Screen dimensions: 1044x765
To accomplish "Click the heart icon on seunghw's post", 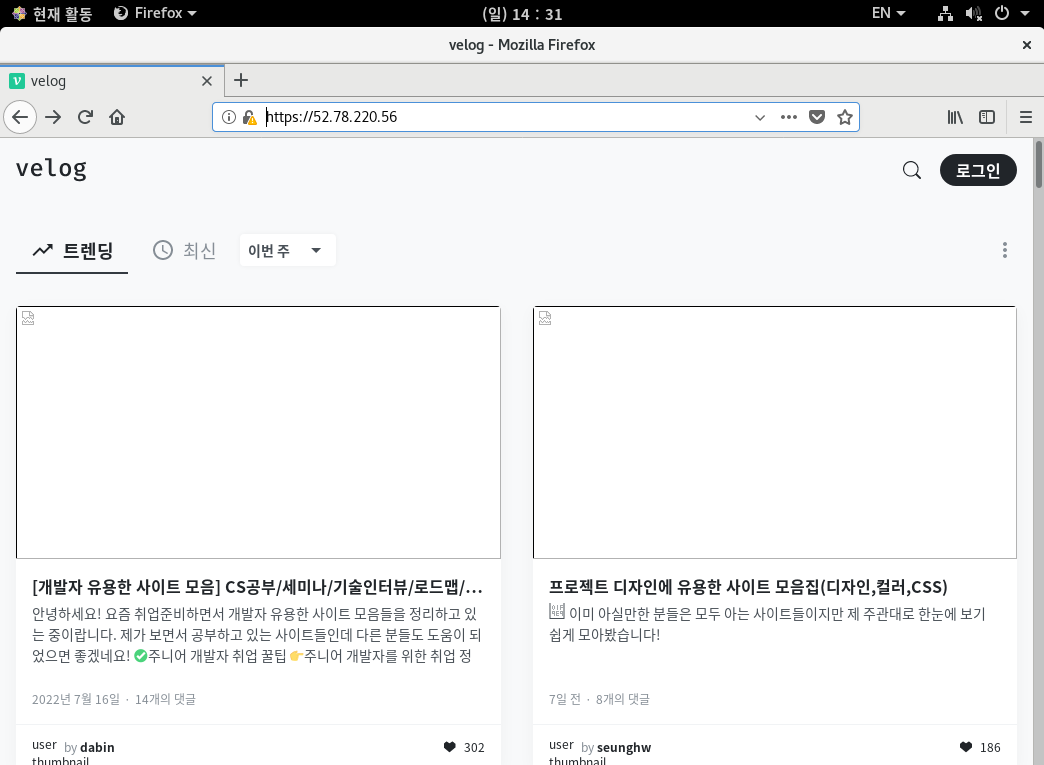I will (966, 747).
